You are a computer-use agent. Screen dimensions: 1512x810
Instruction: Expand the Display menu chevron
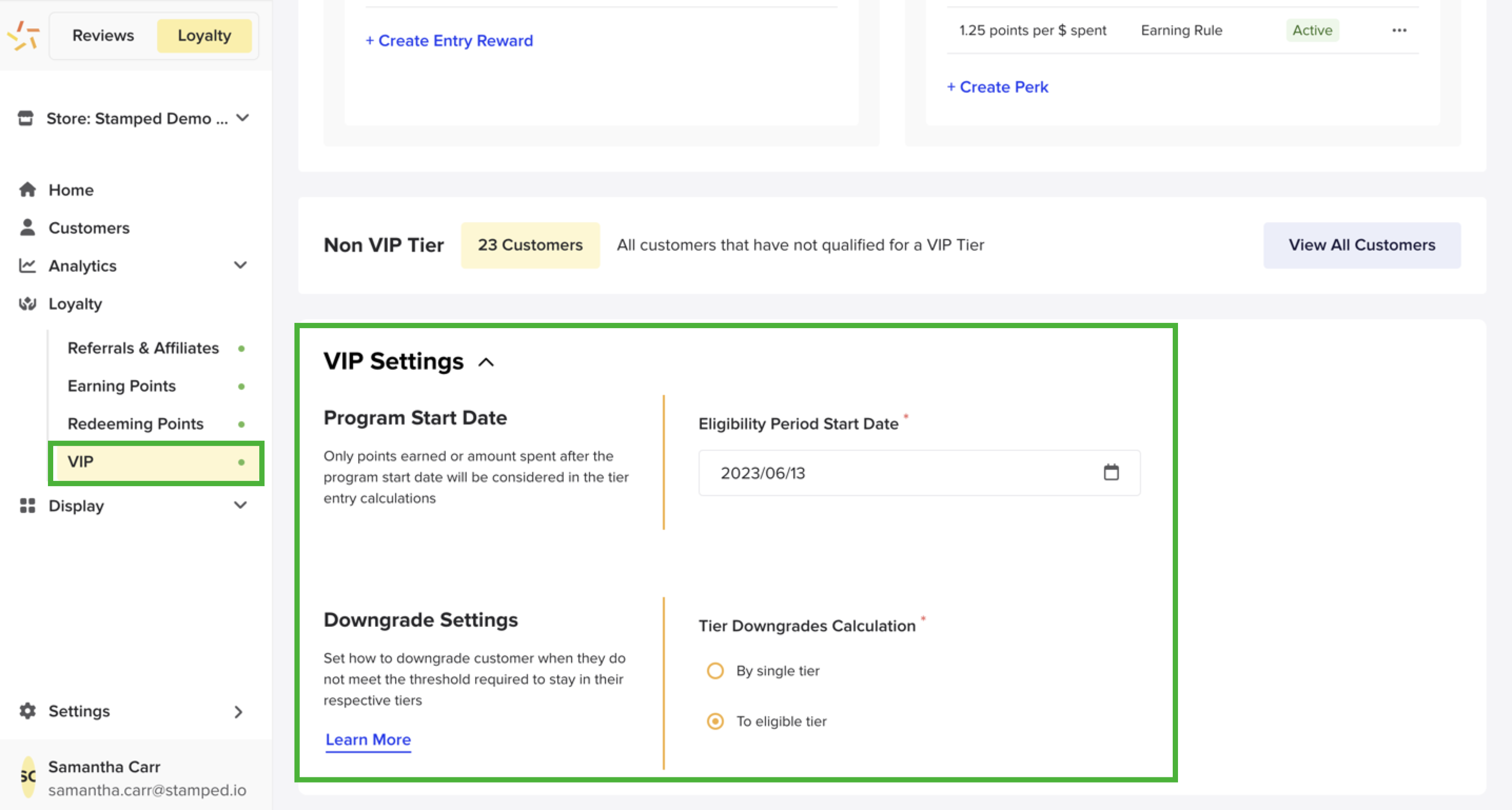click(x=240, y=506)
